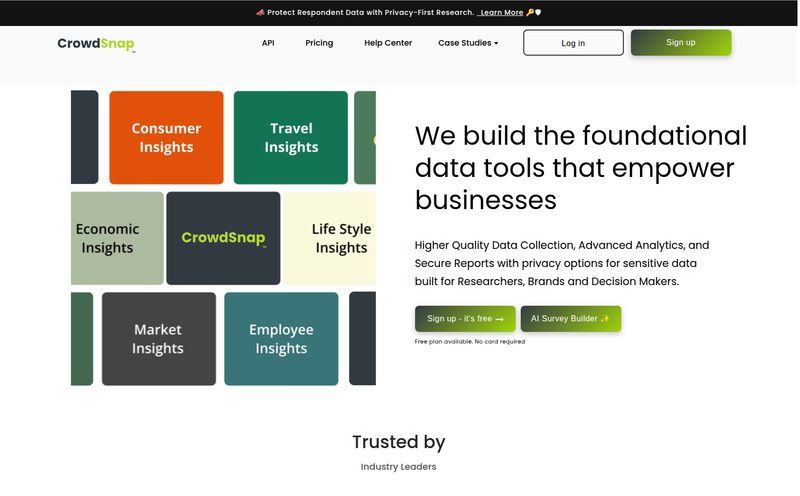Select the Travel Insights tile
Viewport: 800px width, 496px height.
[291, 138]
